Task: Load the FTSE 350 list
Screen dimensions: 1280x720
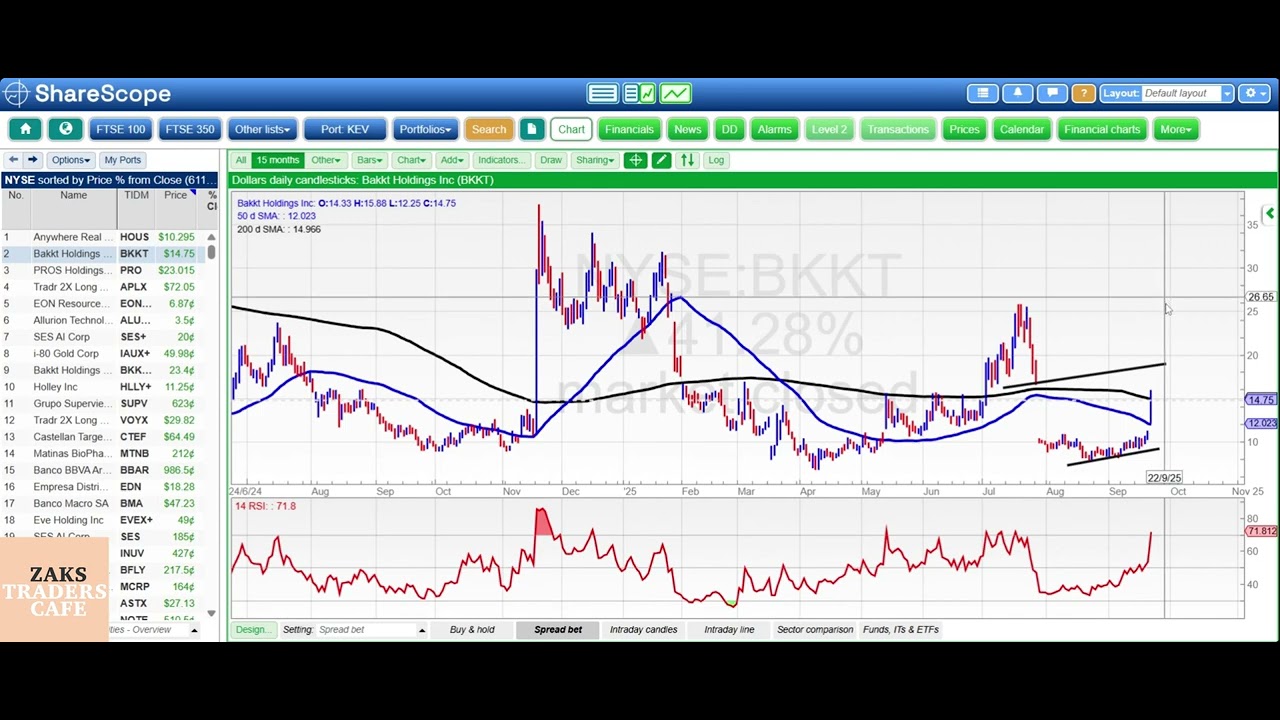Action: 190,129
